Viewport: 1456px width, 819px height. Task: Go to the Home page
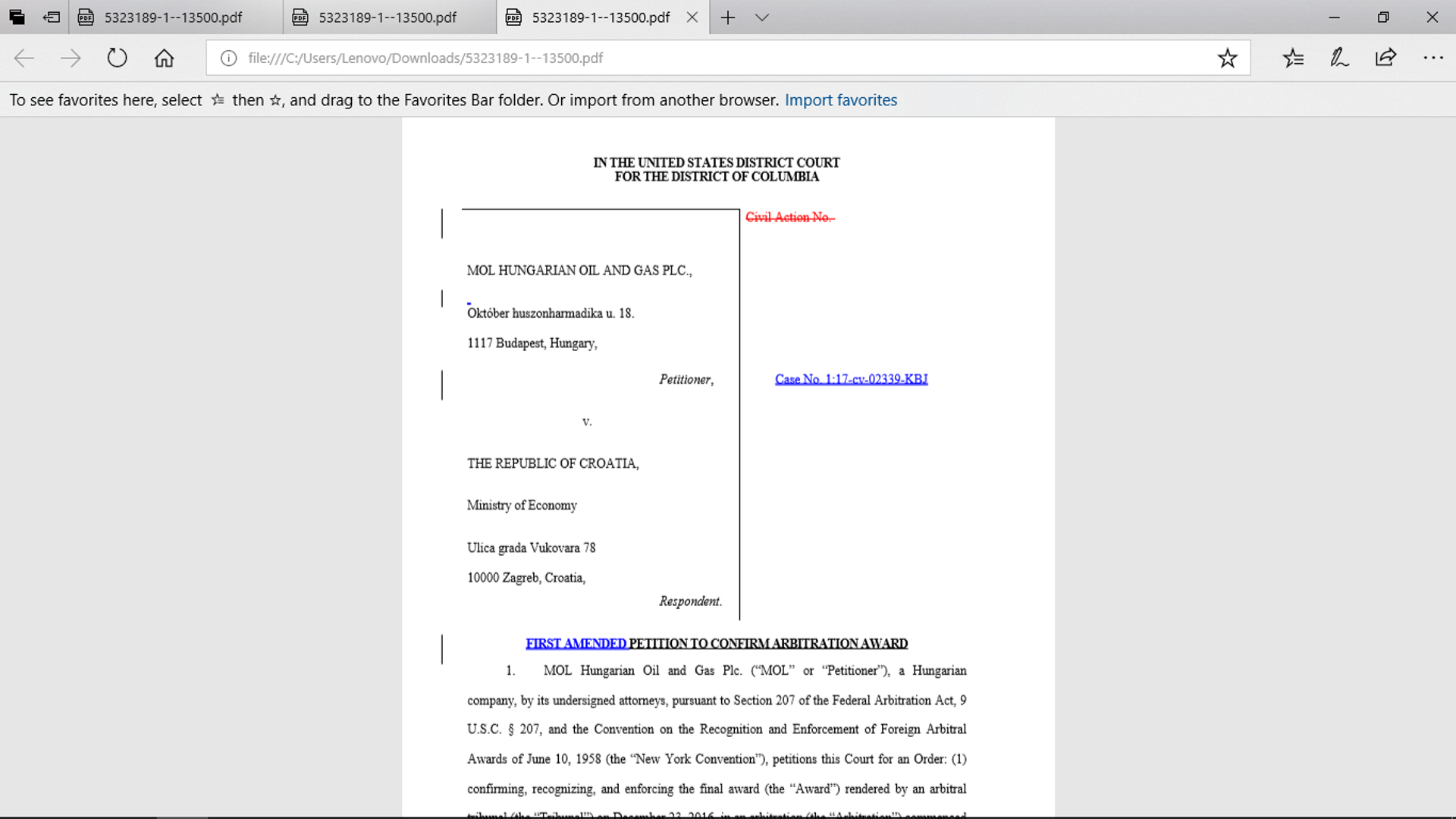pyautogui.click(x=164, y=58)
